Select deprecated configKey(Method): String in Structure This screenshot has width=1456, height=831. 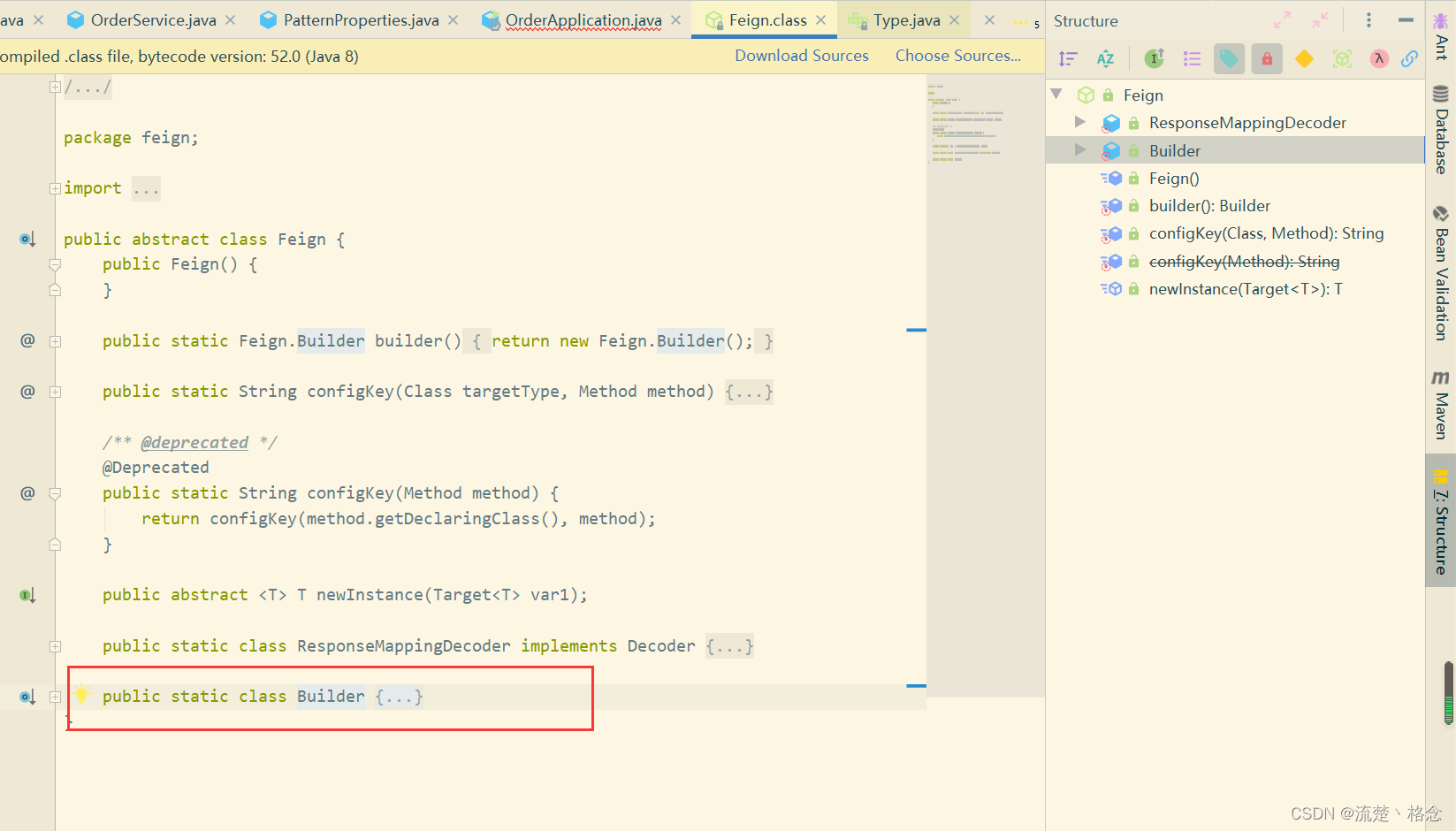tap(1244, 262)
